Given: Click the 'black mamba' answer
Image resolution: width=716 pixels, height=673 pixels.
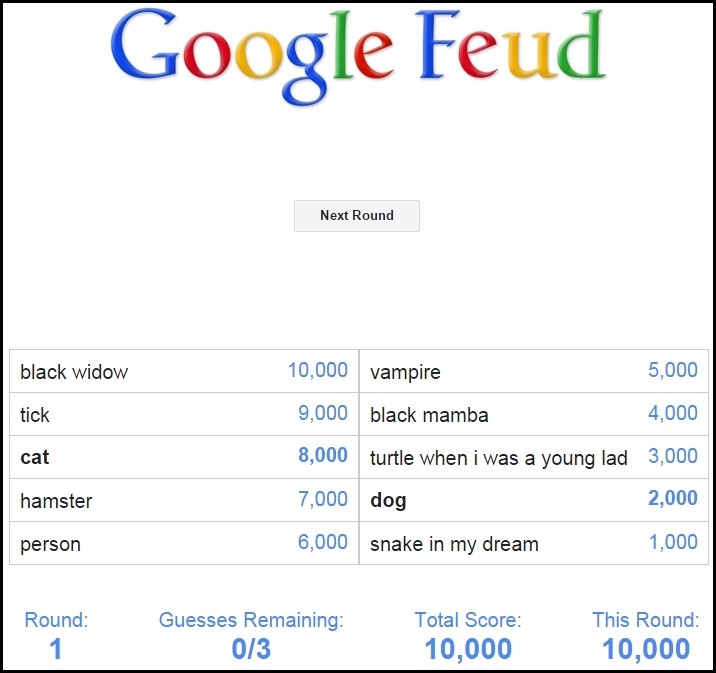Looking at the screenshot, I should 429,415.
